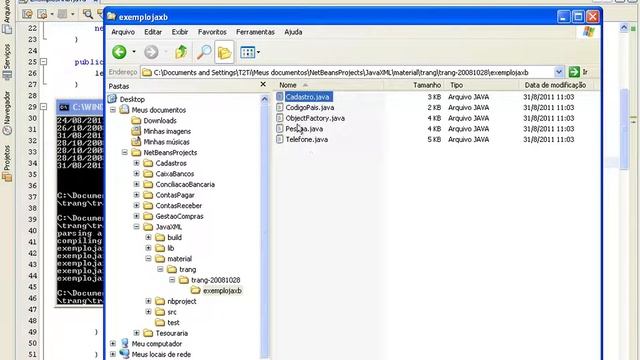Screen dimensions: 640x360
Task: Collapse code fold at line 29 in NetBeans
Action: (43, 107)
